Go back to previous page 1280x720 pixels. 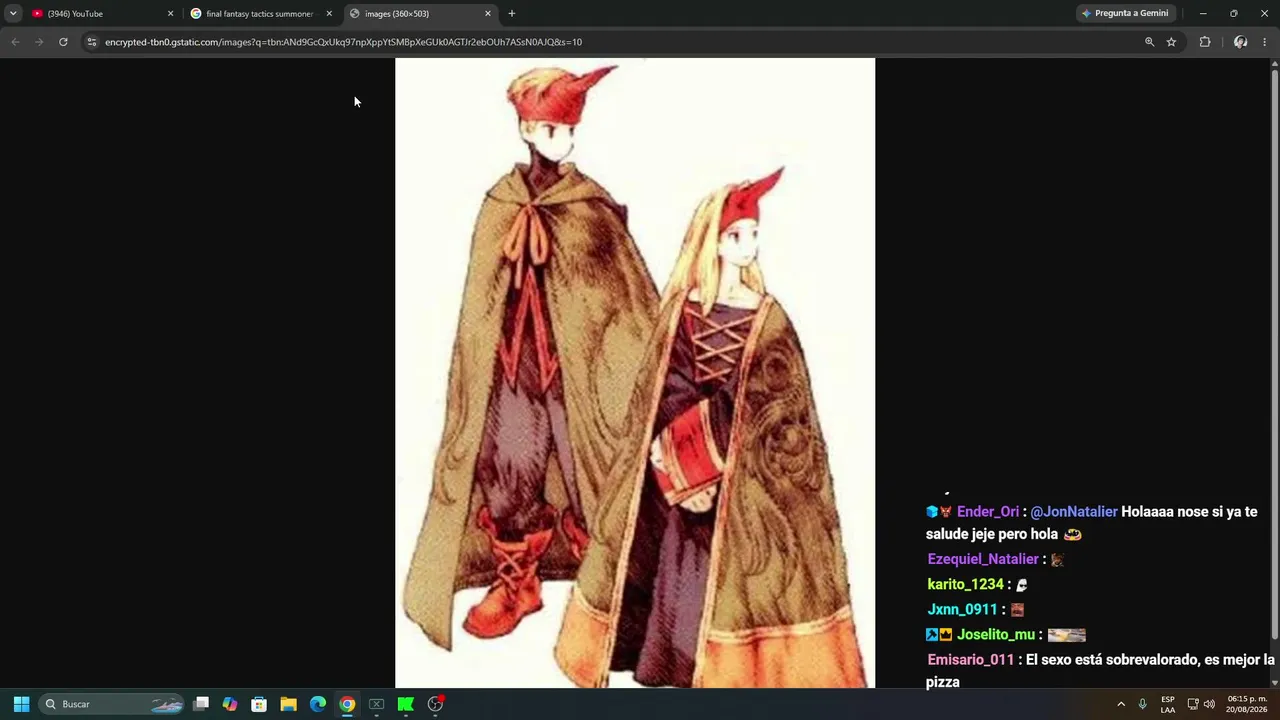click(15, 42)
